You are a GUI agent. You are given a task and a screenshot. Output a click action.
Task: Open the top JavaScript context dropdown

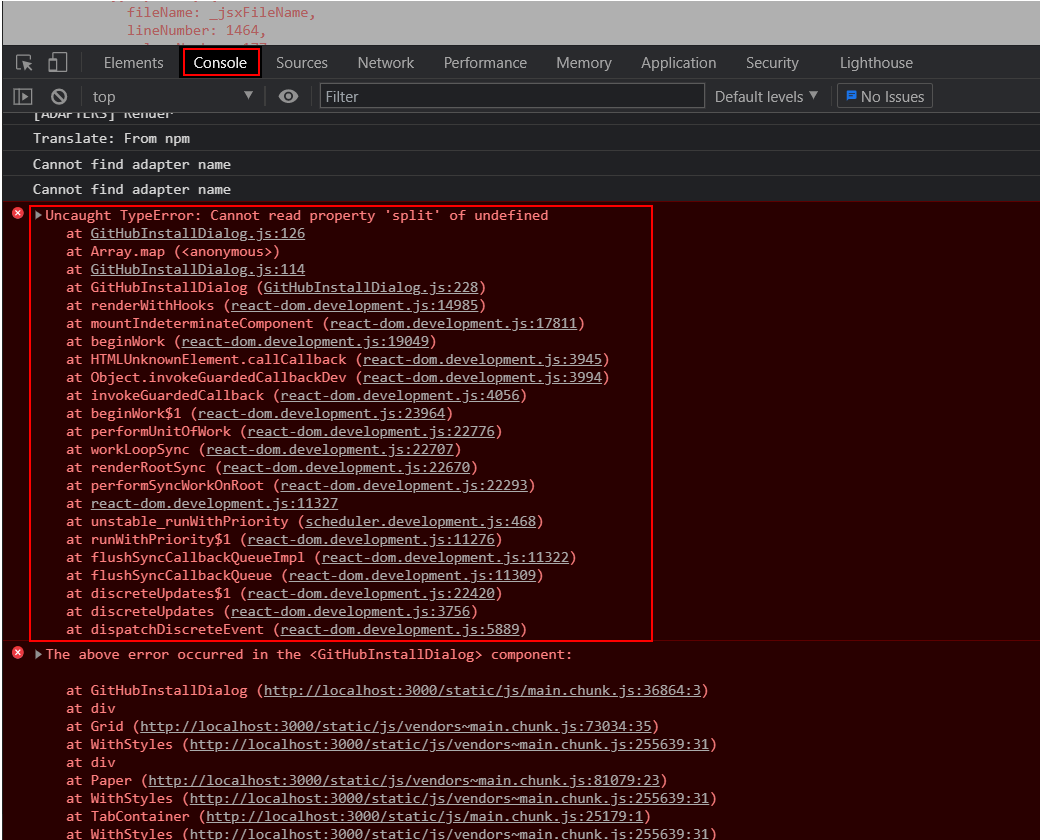172,97
